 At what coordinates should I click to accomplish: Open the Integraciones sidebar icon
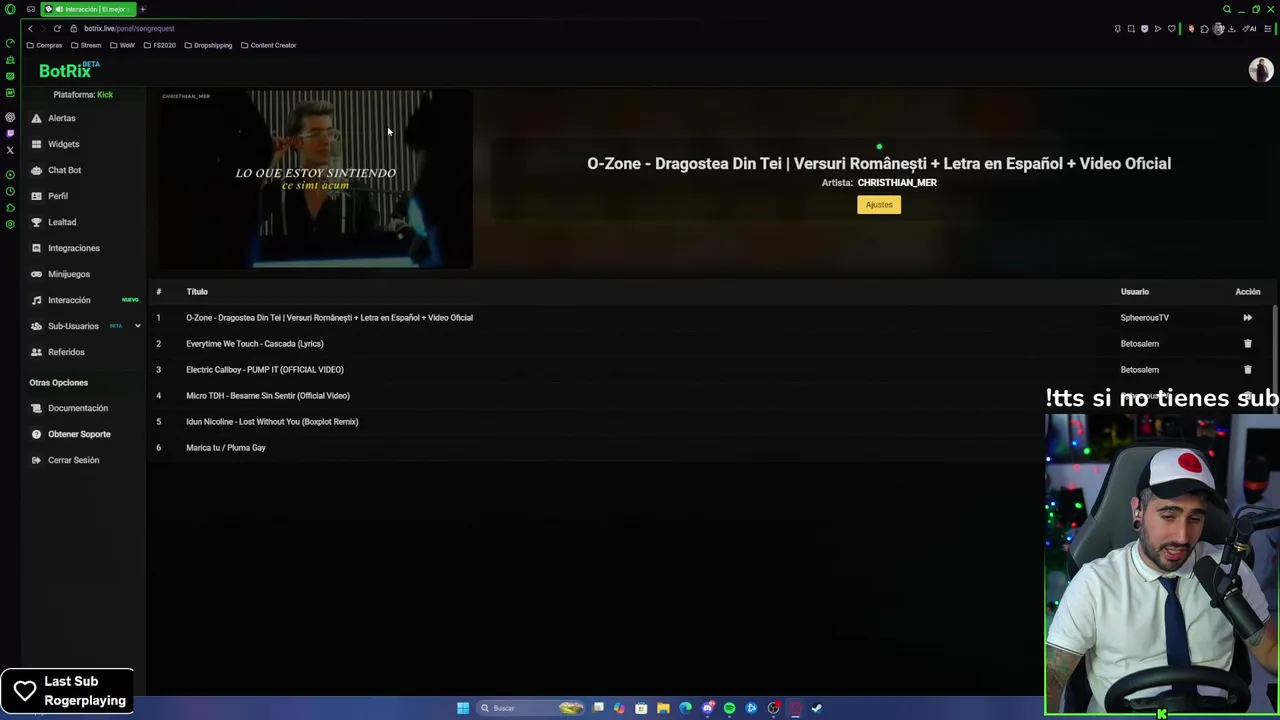coord(37,248)
